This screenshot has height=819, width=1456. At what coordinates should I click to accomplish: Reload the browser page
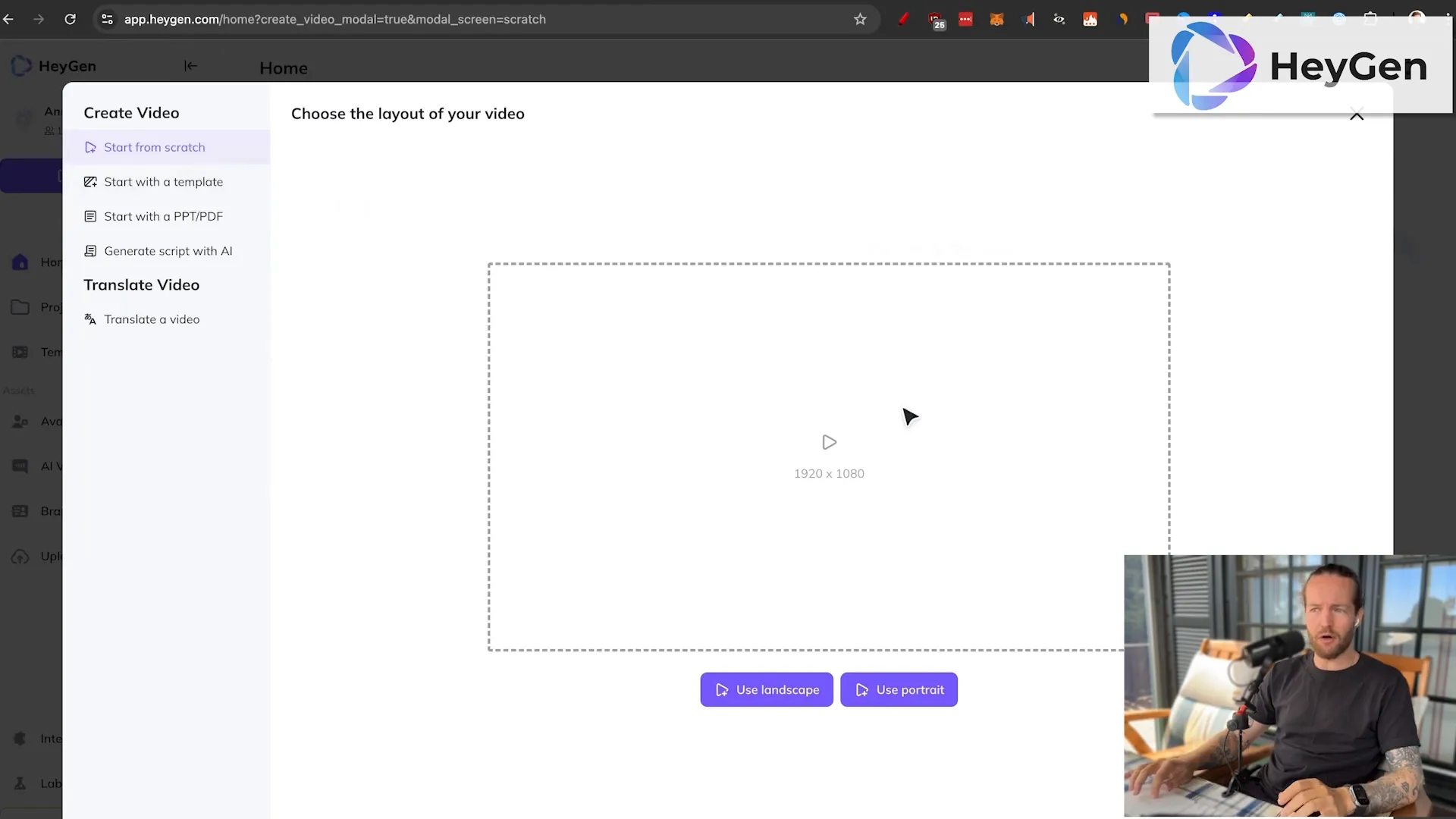(x=70, y=19)
